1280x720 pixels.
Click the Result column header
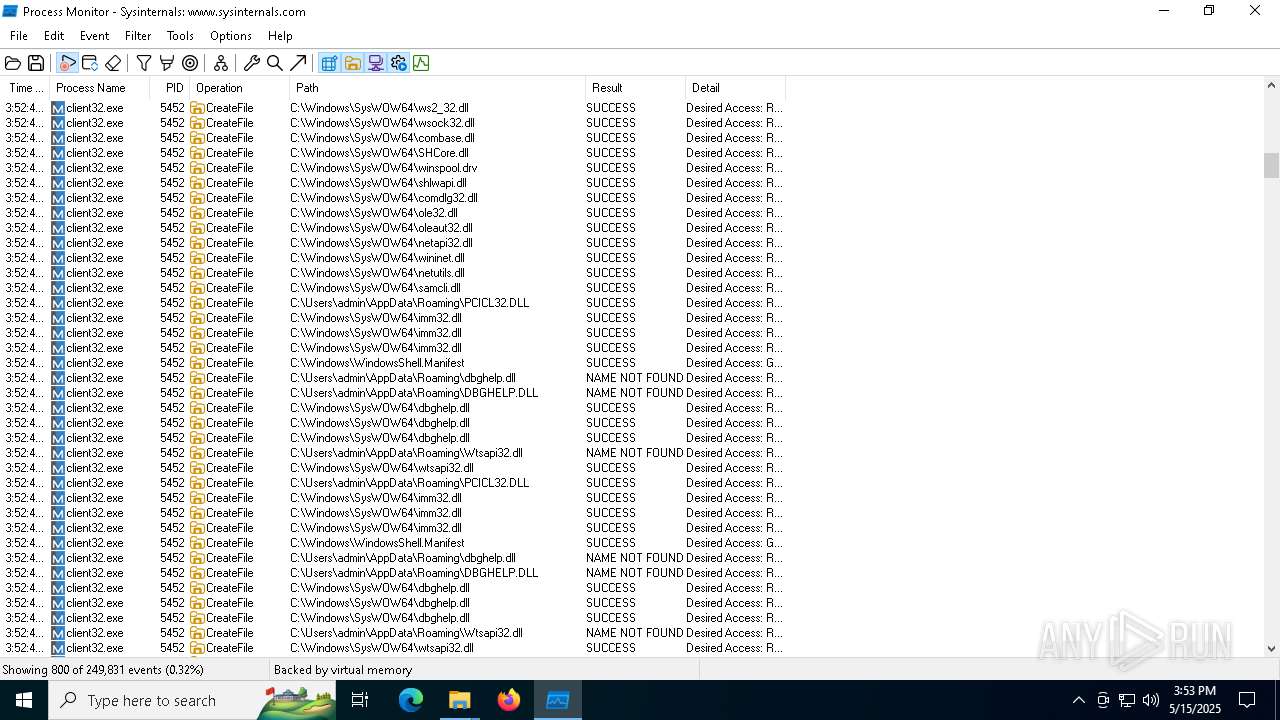[635, 88]
